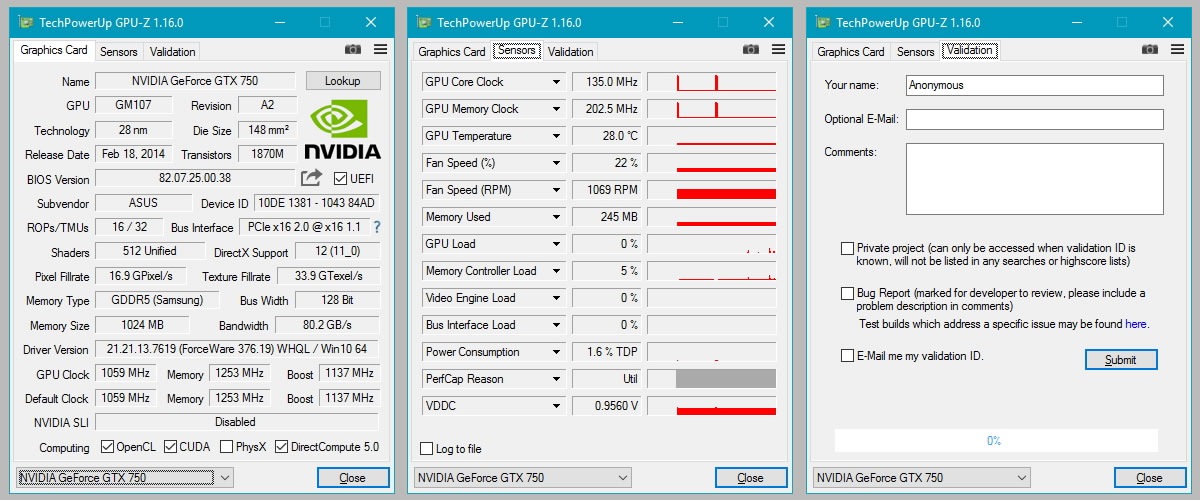Click the Bus Interface question mark icon
Screen dimensions: 1200x500
coord(377,228)
